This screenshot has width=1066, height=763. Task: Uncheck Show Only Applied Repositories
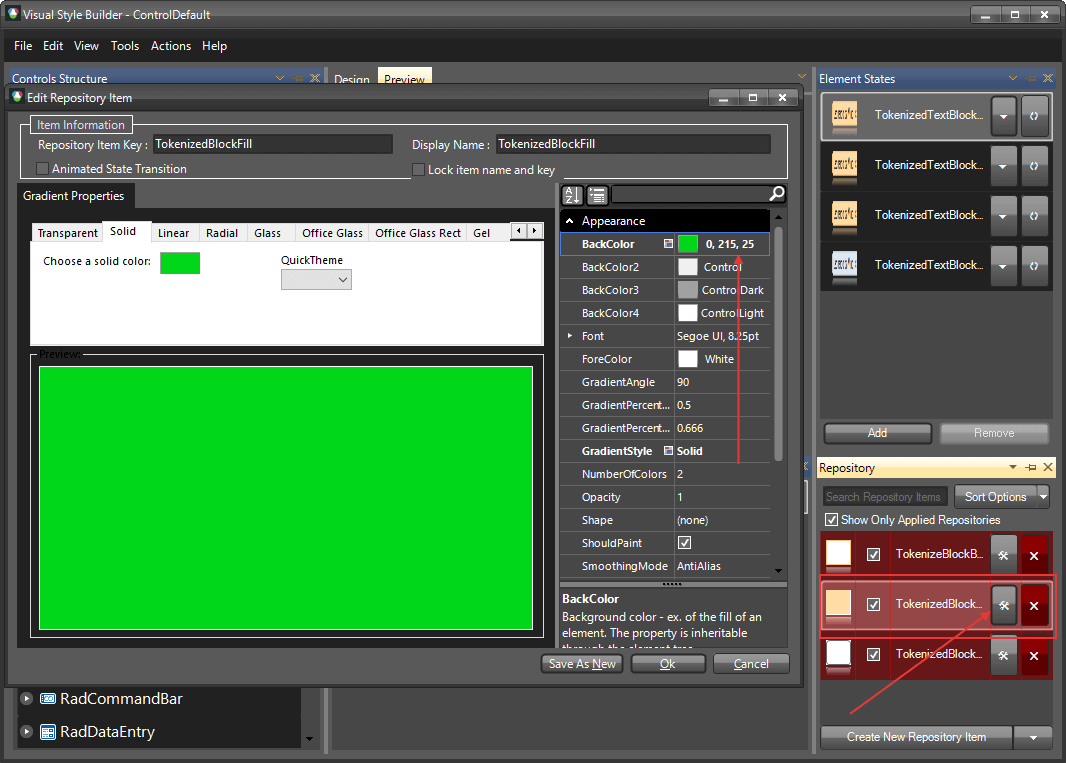click(x=831, y=519)
